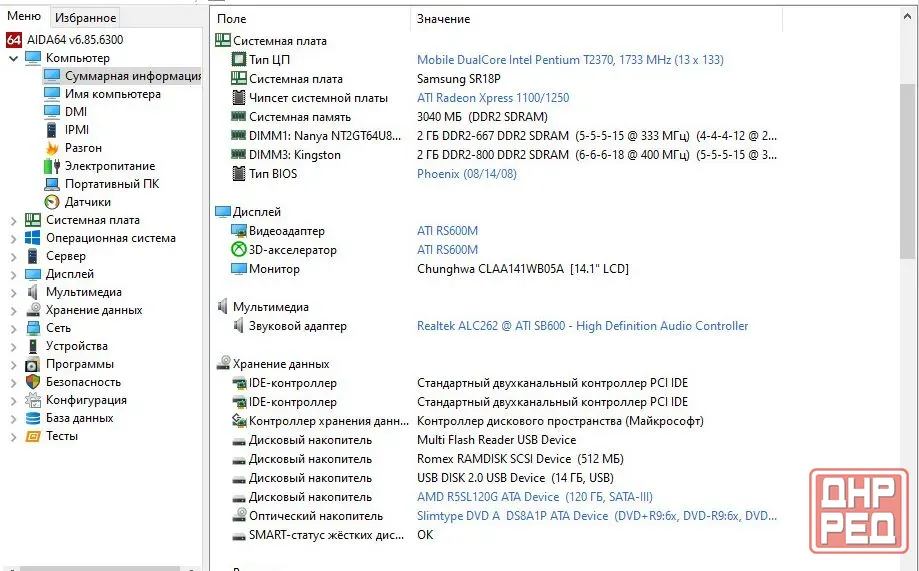919x571 pixels.
Task: Select the DIMM1: Nanya NT2GT64U8 row
Action: point(504,136)
